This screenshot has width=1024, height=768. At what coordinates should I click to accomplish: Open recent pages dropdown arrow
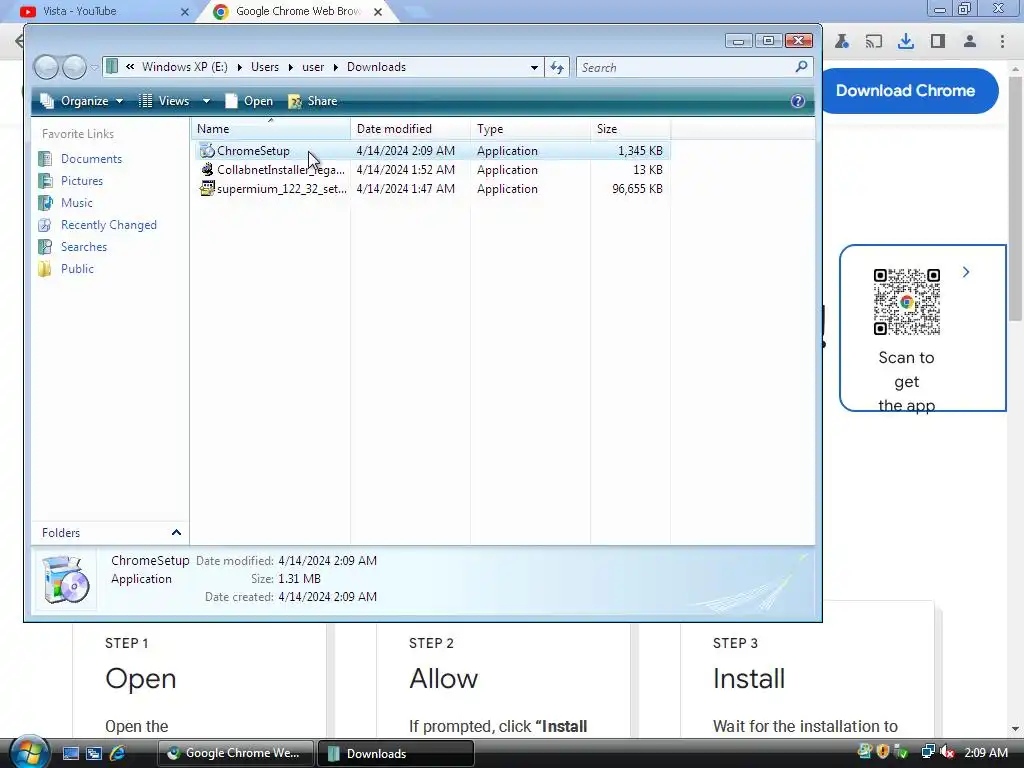click(95, 67)
